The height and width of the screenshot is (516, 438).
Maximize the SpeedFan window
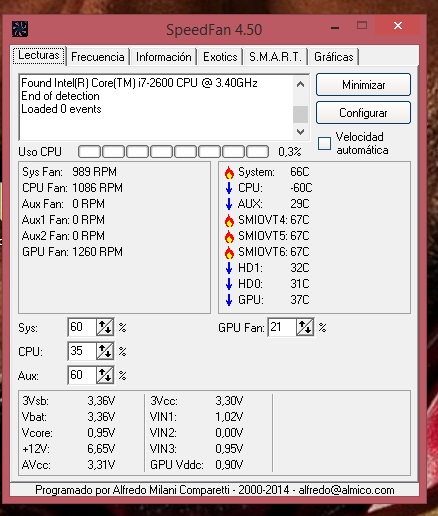point(362,25)
